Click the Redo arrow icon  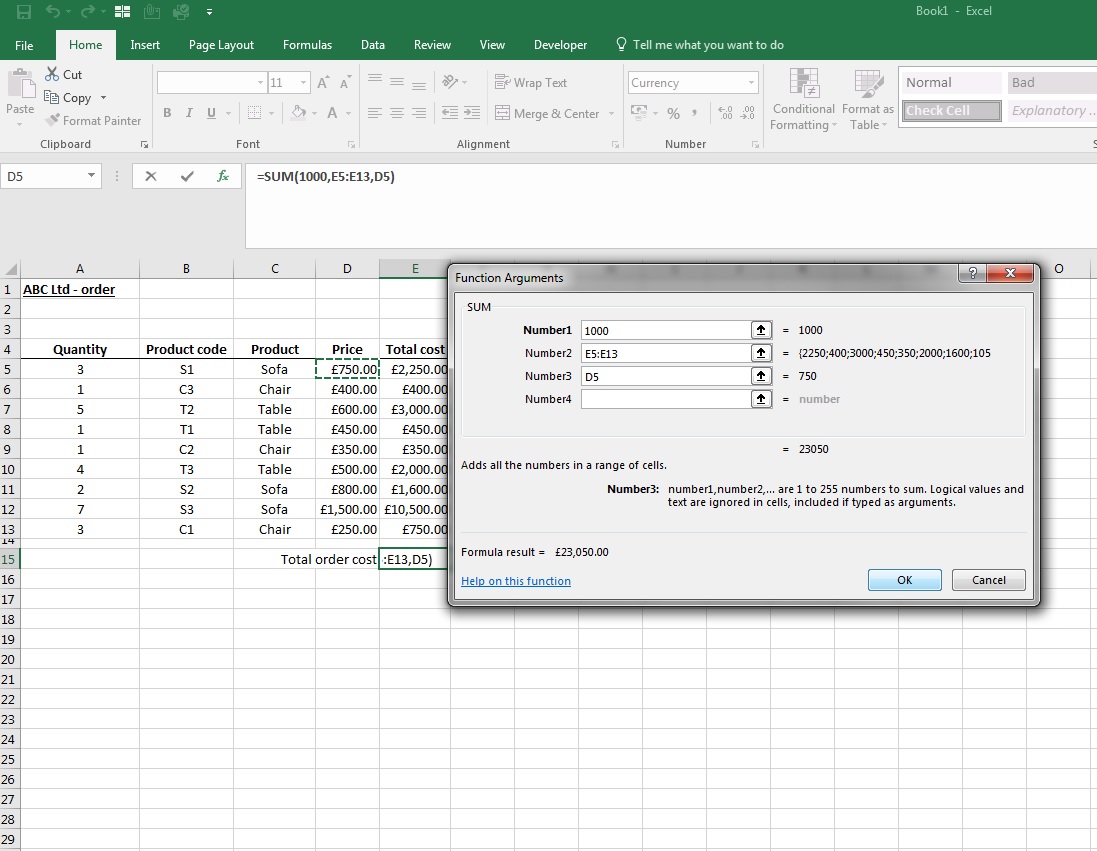pos(87,11)
